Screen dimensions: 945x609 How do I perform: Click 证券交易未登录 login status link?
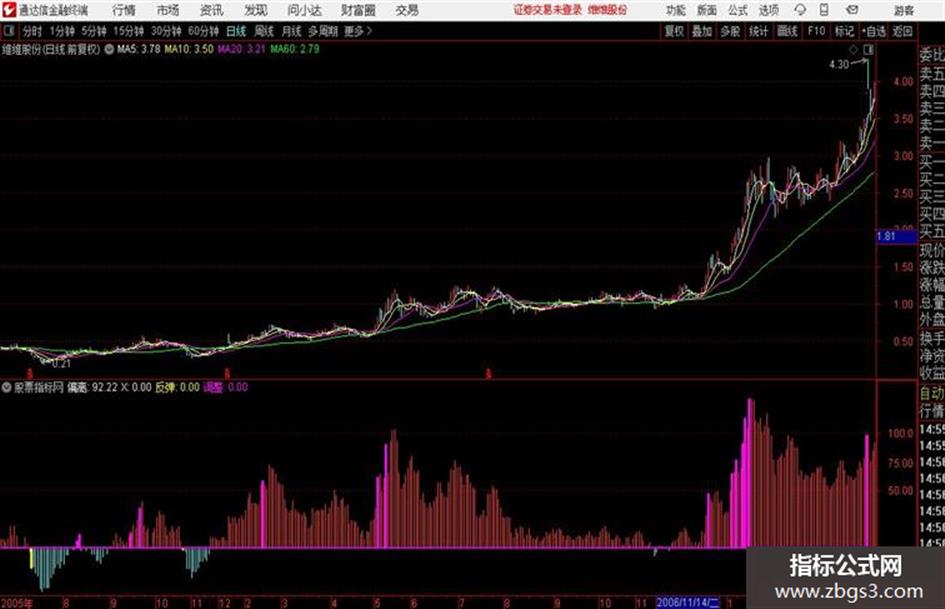pyautogui.click(x=548, y=10)
